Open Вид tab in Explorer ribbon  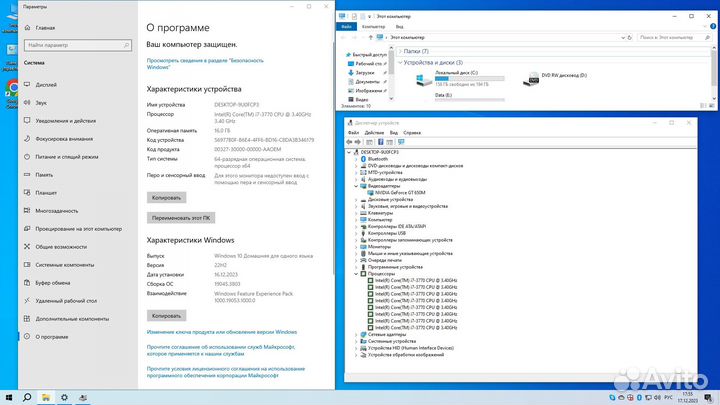[x=399, y=27]
